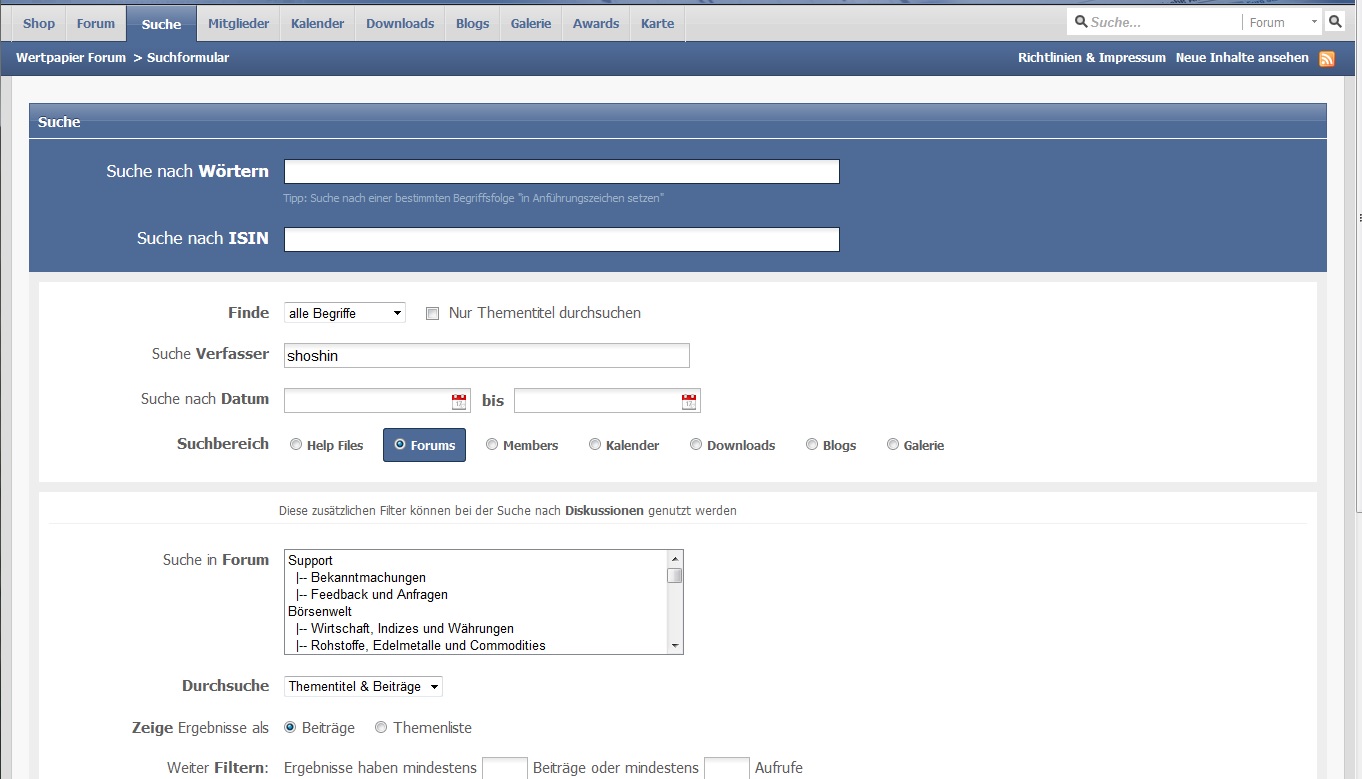Click the 'Suche nach Wörtern' input field
1362x779 pixels.
[x=562, y=172]
